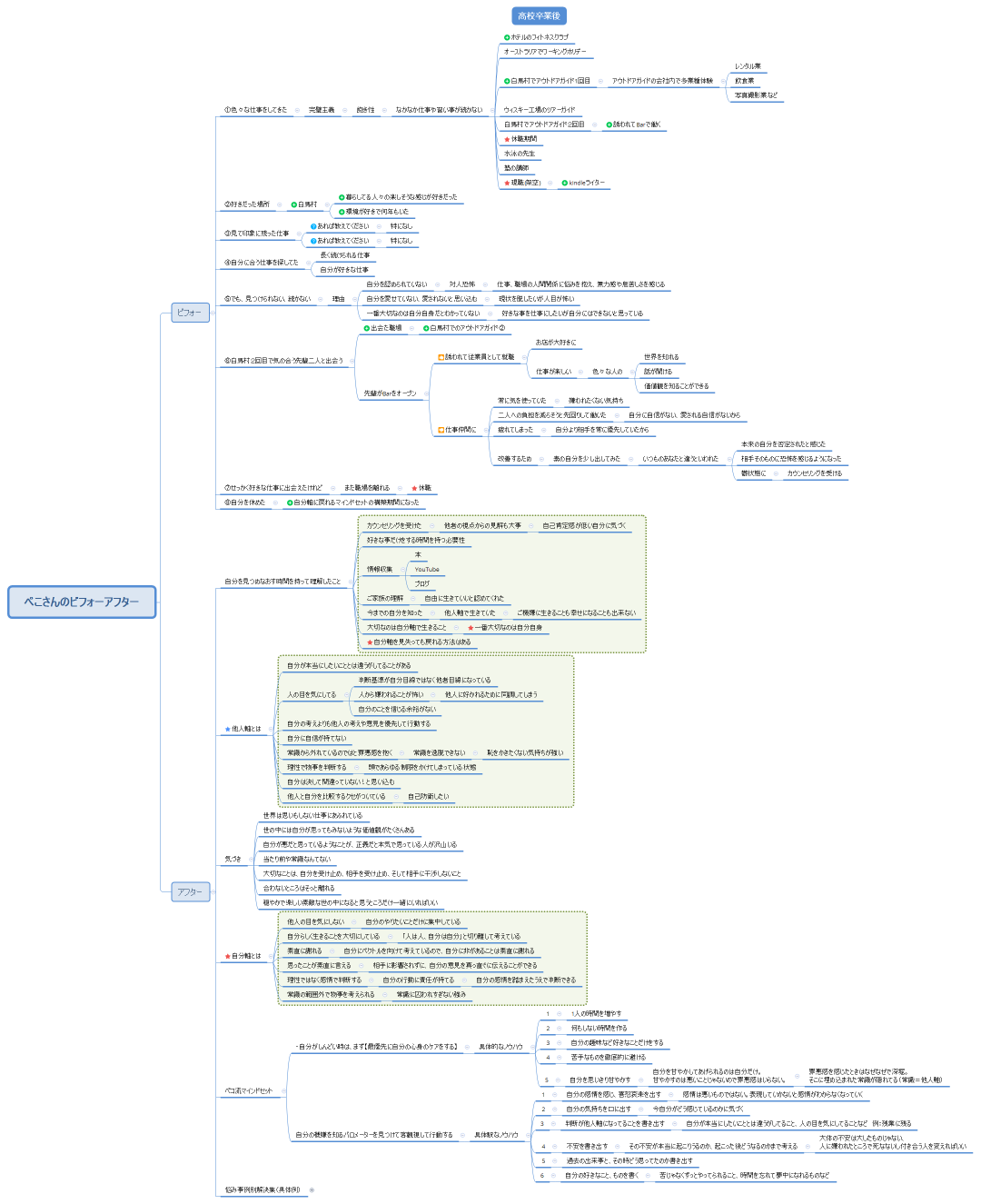Collapse the 情報収集 branch
Screen dimensions: 981x1204
coord(402,570)
